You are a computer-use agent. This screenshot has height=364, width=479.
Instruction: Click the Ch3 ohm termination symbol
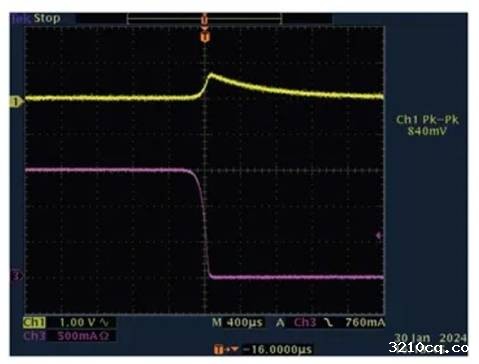pos(104,336)
